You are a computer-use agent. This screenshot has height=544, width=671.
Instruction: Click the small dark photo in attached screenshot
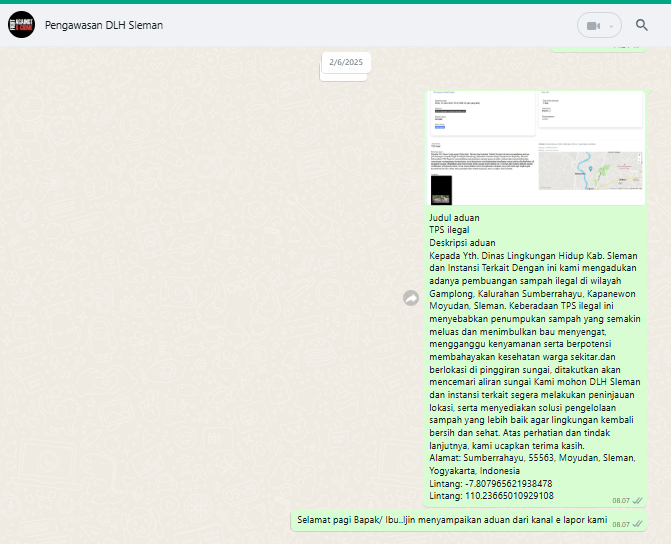click(441, 190)
